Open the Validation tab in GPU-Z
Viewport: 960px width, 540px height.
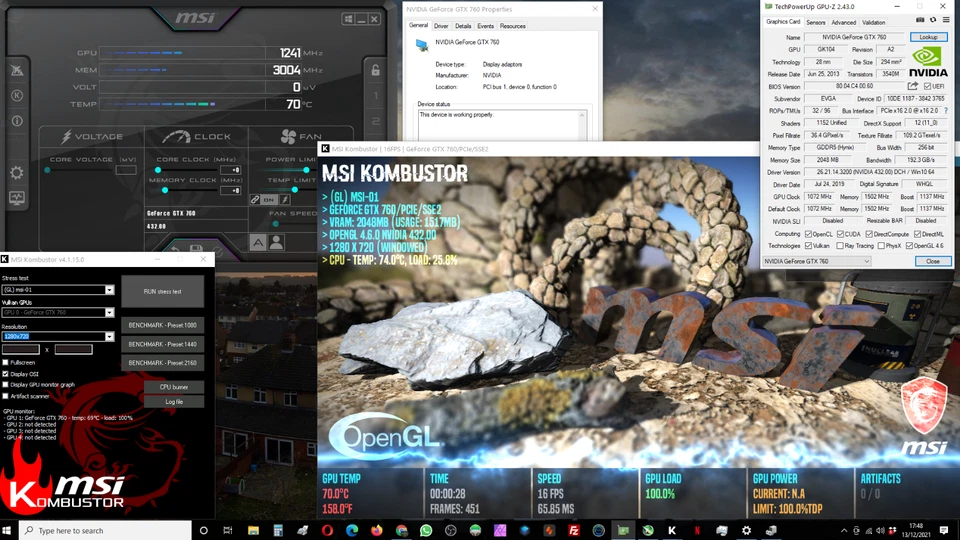point(874,23)
